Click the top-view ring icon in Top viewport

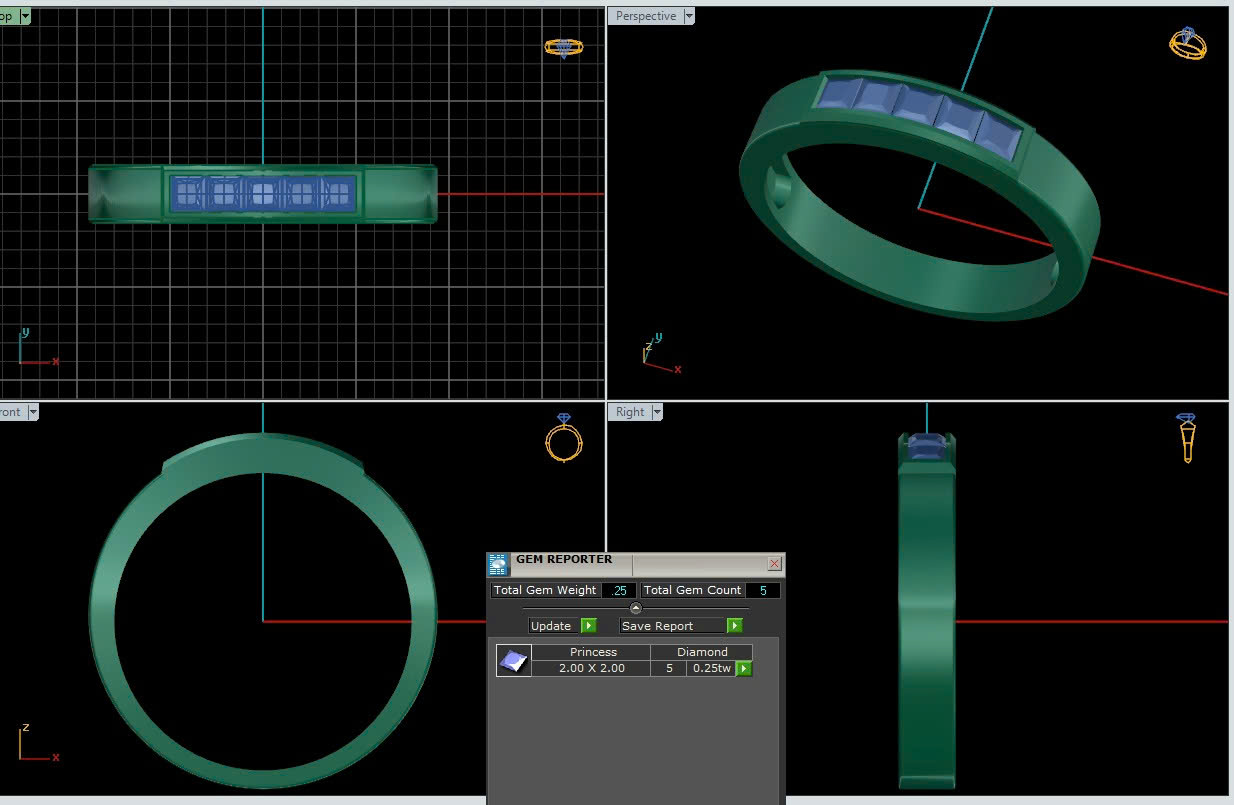tap(563, 47)
